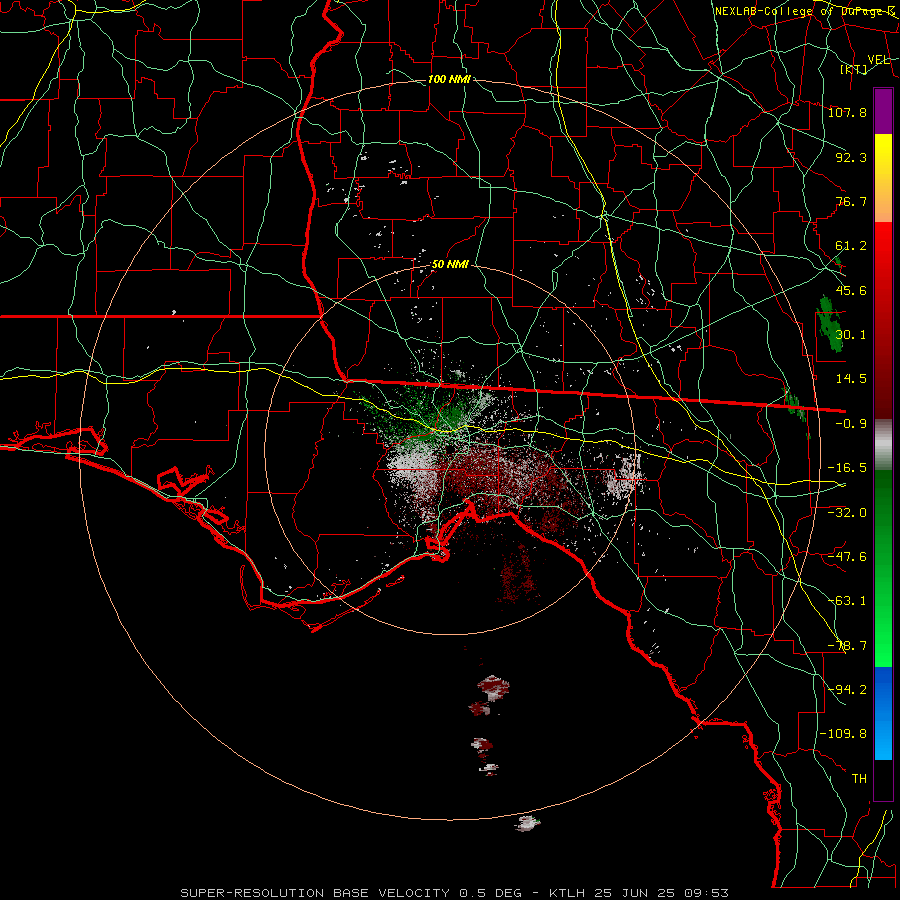Click the 100 NMI range ring label
Image resolution: width=900 pixels, height=900 pixels.
(449, 79)
